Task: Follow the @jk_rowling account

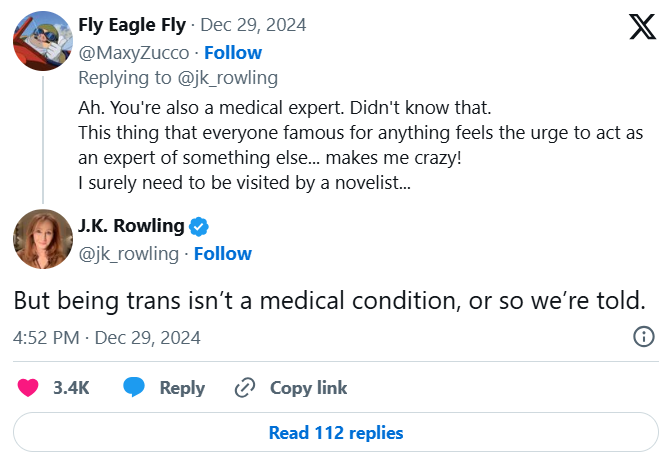Action: pyautogui.click(x=222, y=254)
